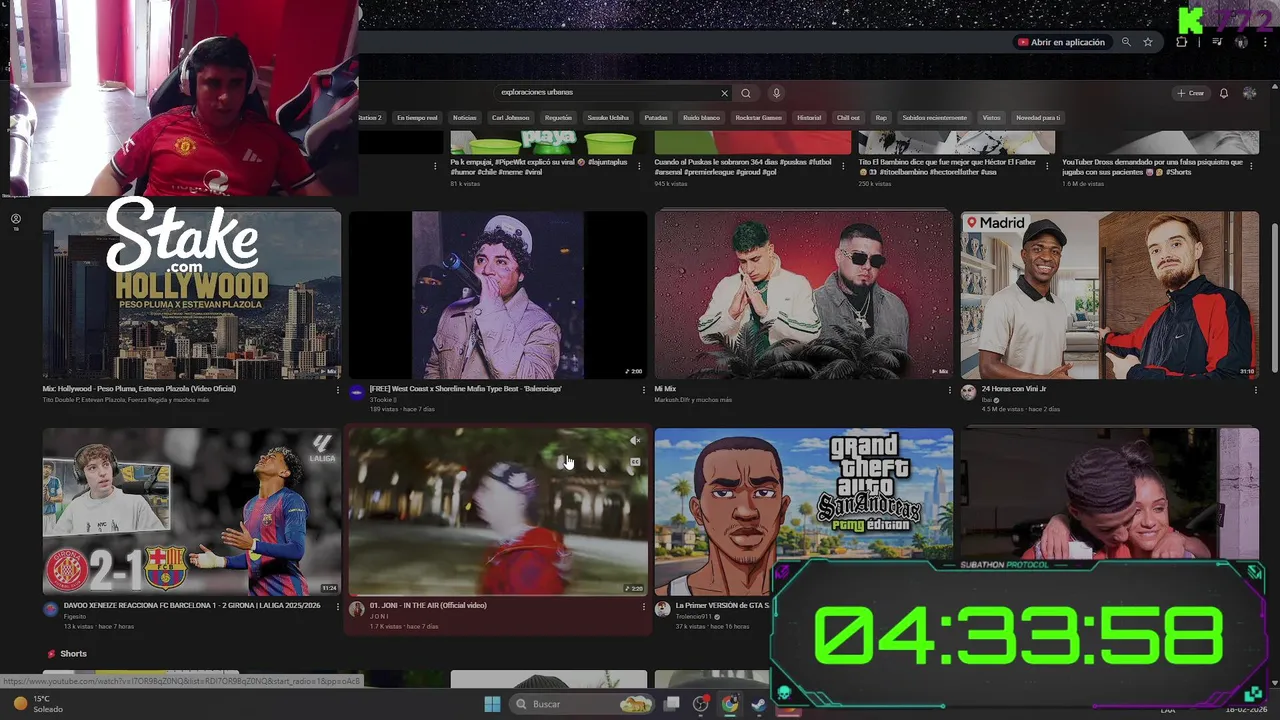The height and width of the screenshot is (720, 1280).
Task: Open options menu for West Coast beat
Action: [x=643, y=390]
